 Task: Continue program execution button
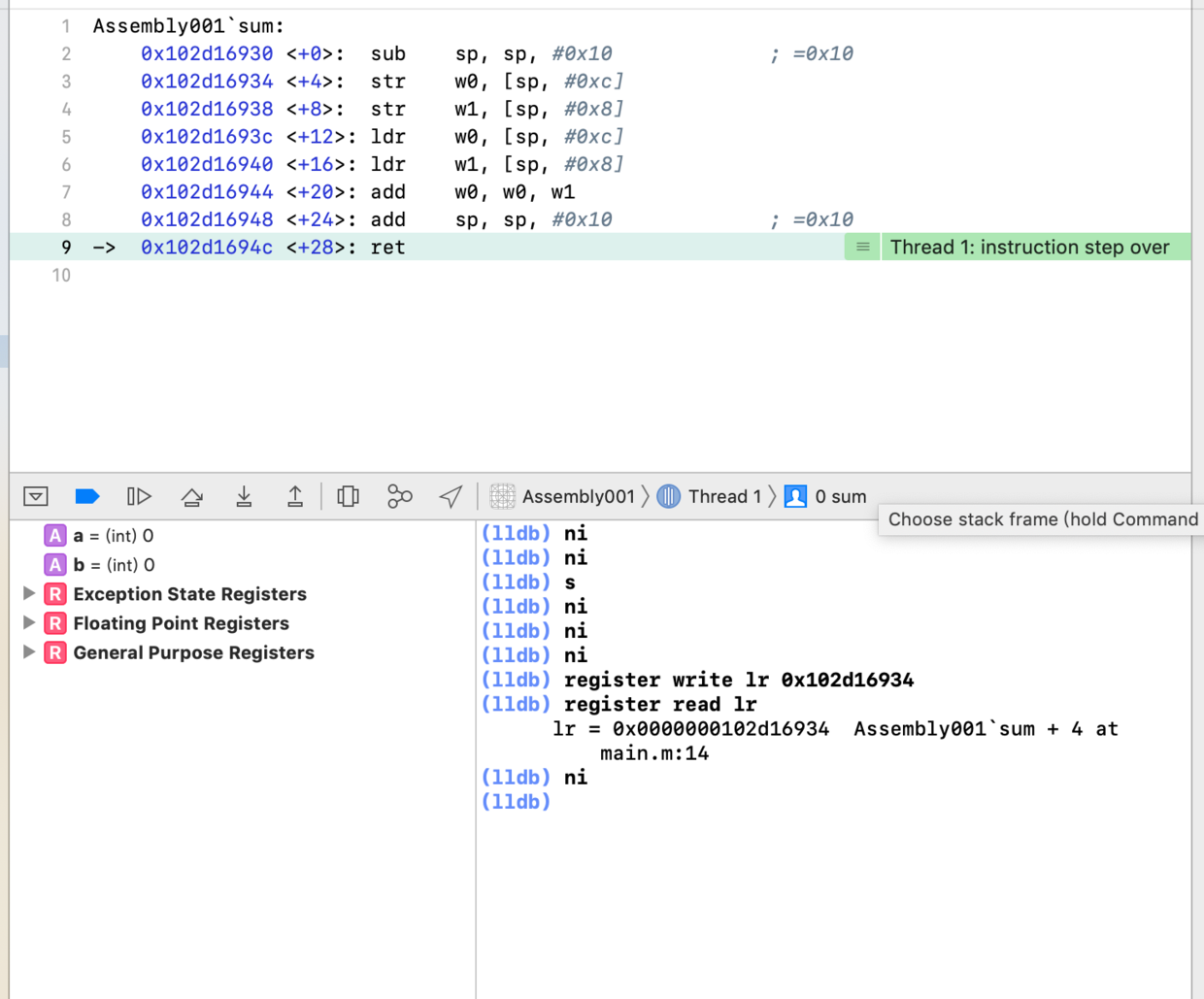139,496
